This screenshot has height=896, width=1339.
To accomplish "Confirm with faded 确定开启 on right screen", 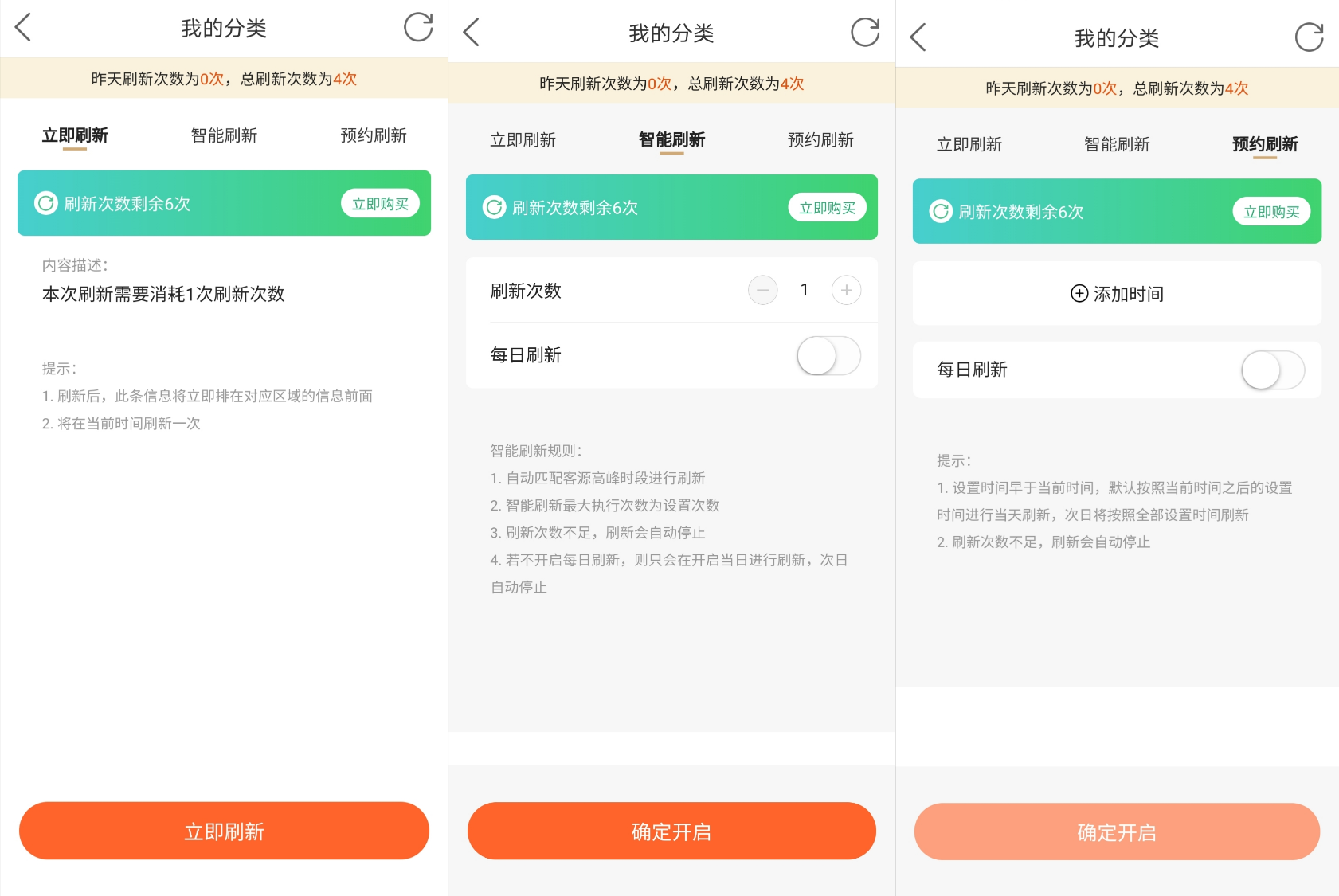I will coord(1117,831).
